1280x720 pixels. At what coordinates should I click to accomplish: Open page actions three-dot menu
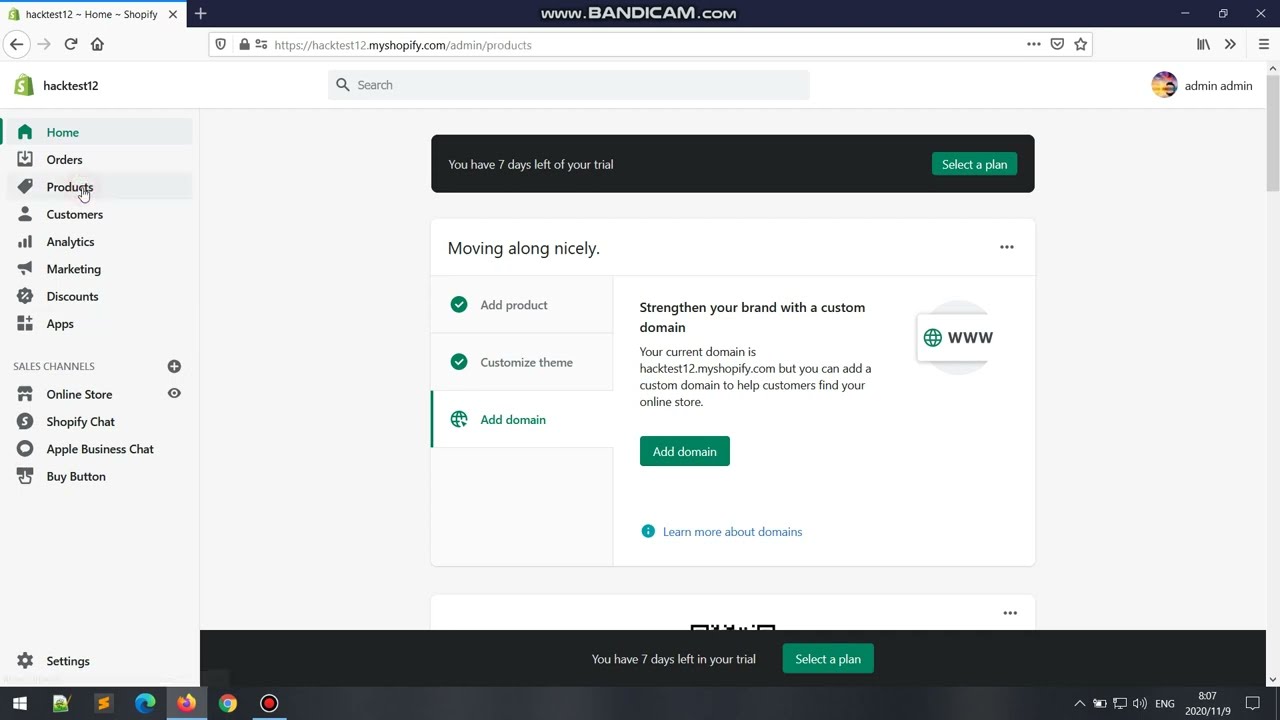pos(1033,44)
